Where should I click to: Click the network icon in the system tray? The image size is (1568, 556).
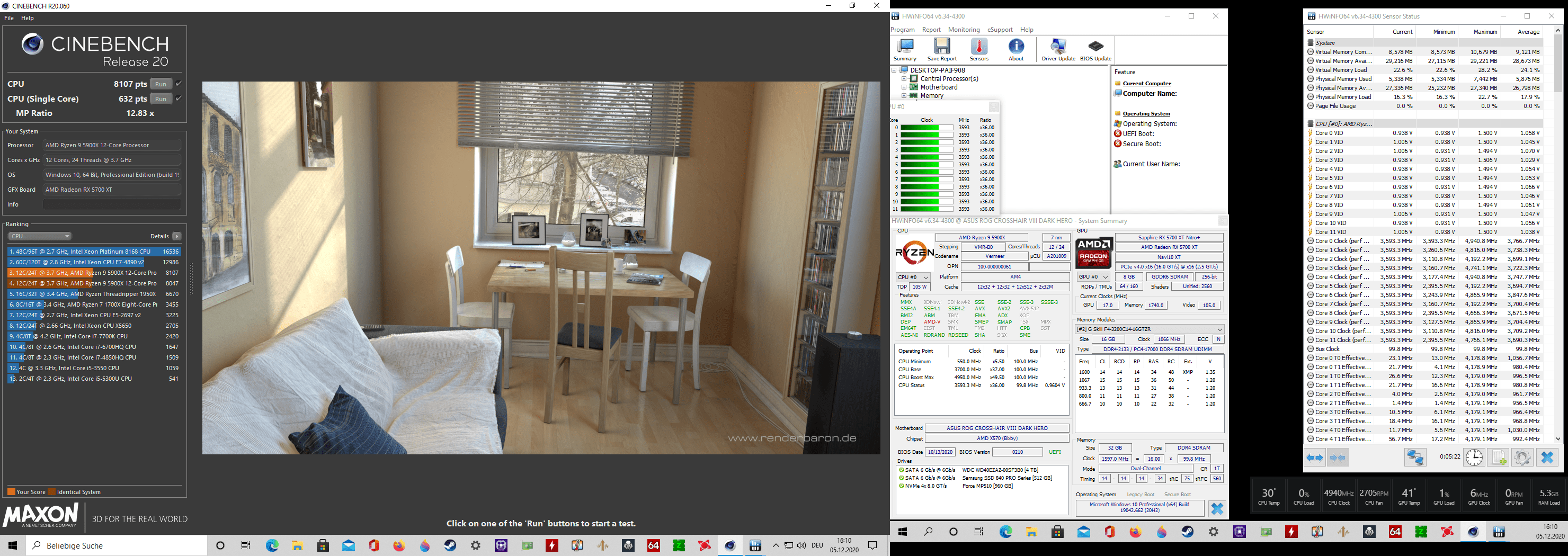pos(788,545)
